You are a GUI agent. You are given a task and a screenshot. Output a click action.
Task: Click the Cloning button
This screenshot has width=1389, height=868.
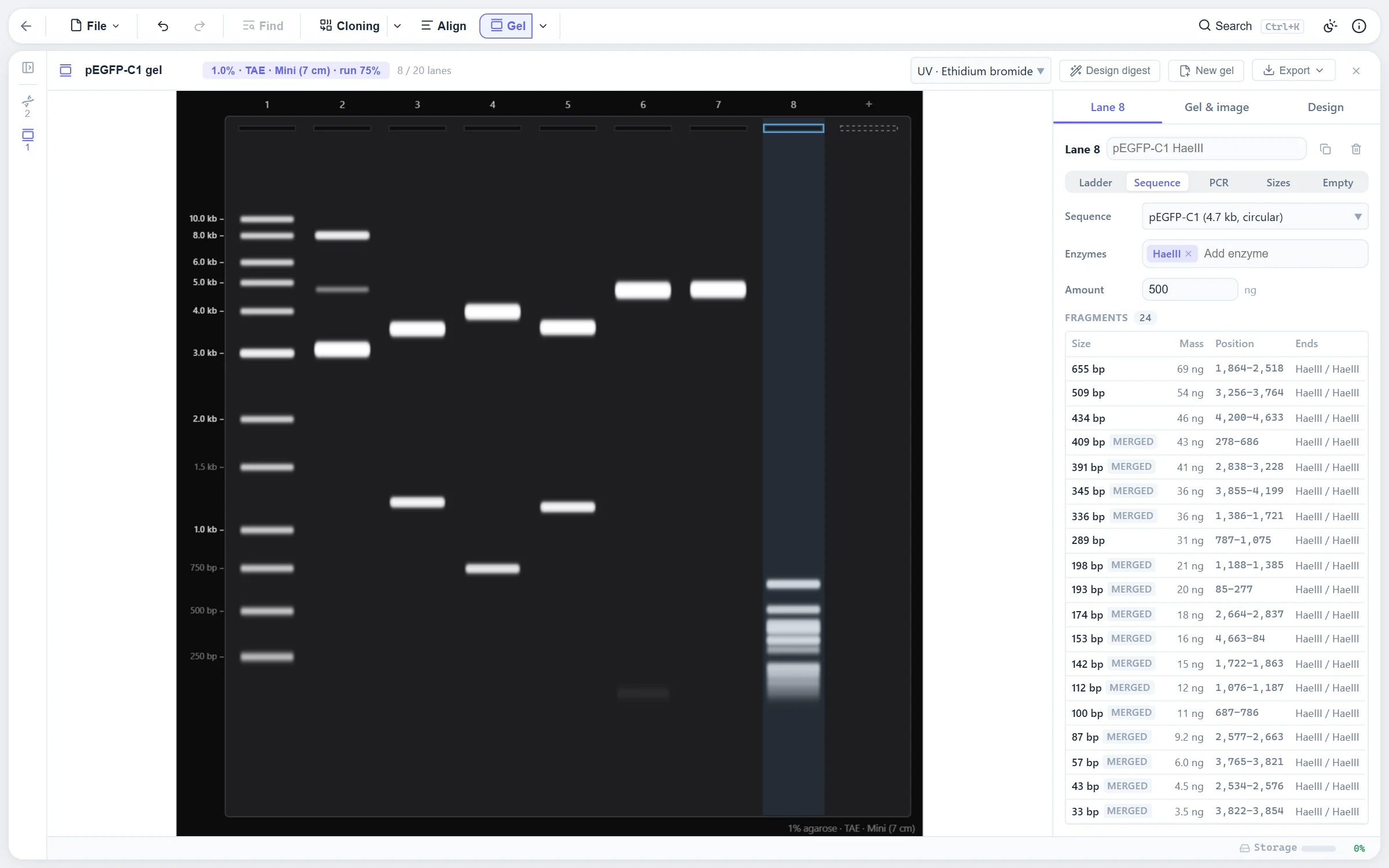tap(350, 26)
